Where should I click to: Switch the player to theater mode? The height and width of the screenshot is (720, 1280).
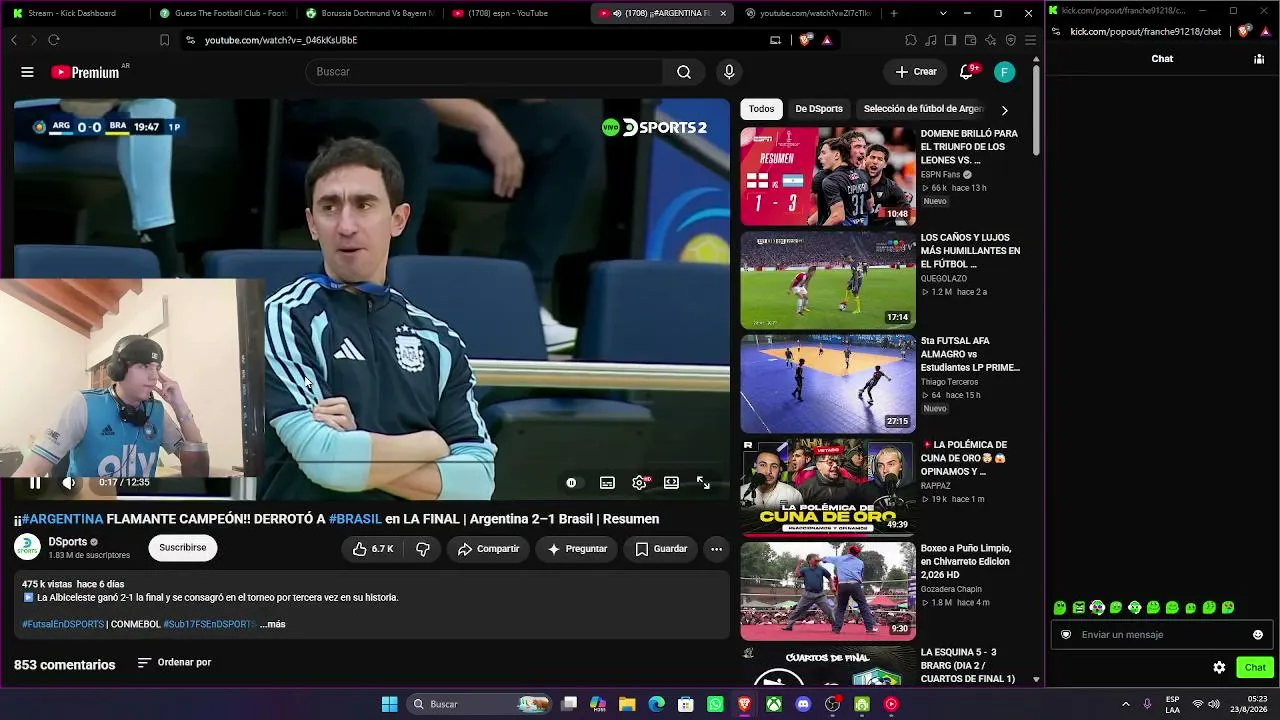pos(672,483)
